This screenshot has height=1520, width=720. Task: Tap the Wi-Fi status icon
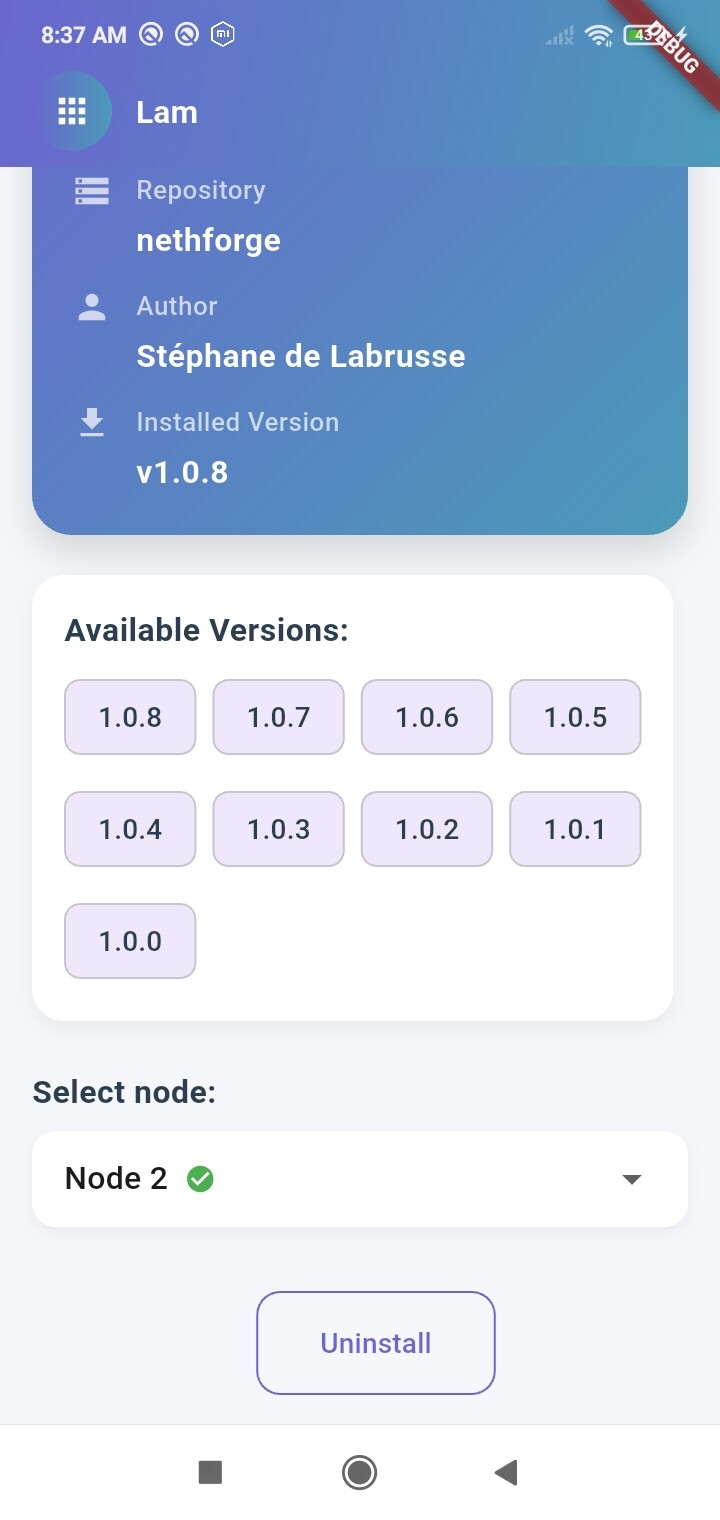click(599, 36)
